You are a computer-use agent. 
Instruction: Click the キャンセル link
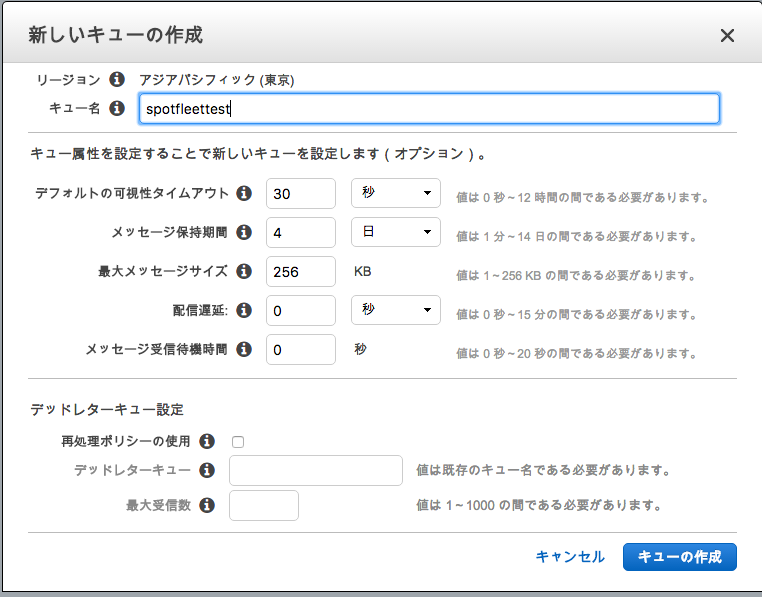pyautogui.click(x=570, y=557)
